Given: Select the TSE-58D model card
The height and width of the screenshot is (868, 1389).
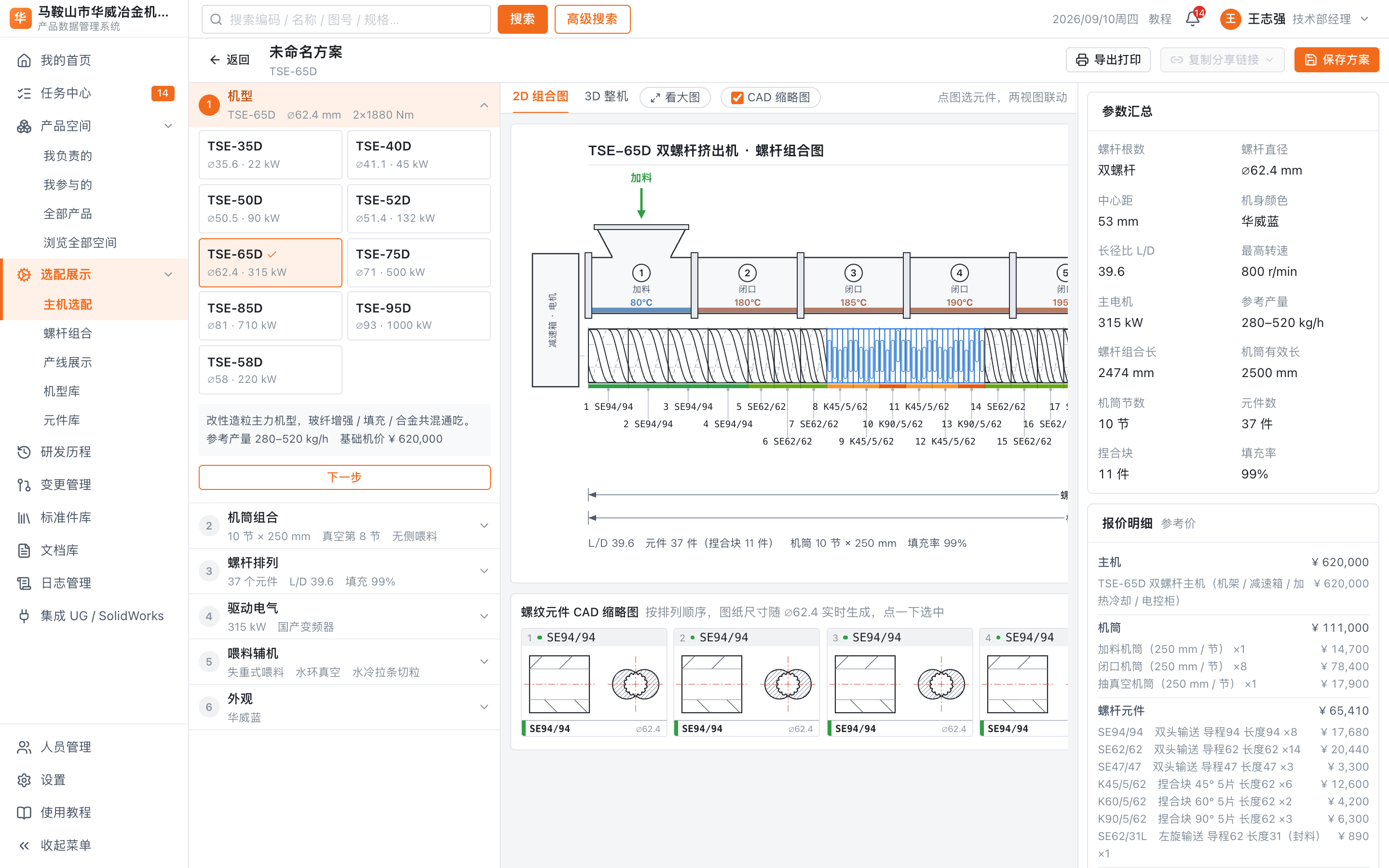Looking at the screenshot, I should click(271, 370).
